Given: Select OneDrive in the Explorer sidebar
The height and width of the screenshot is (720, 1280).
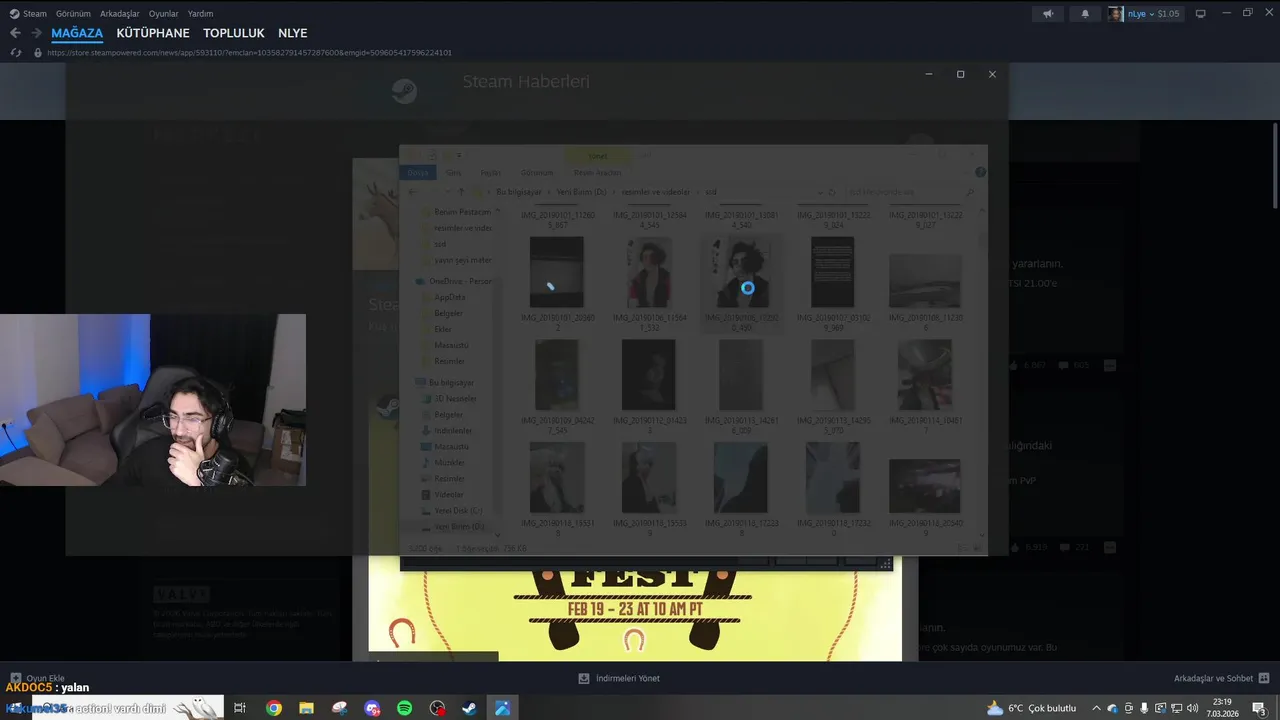Looking at the screenshot, I should (x=454, y=281).
